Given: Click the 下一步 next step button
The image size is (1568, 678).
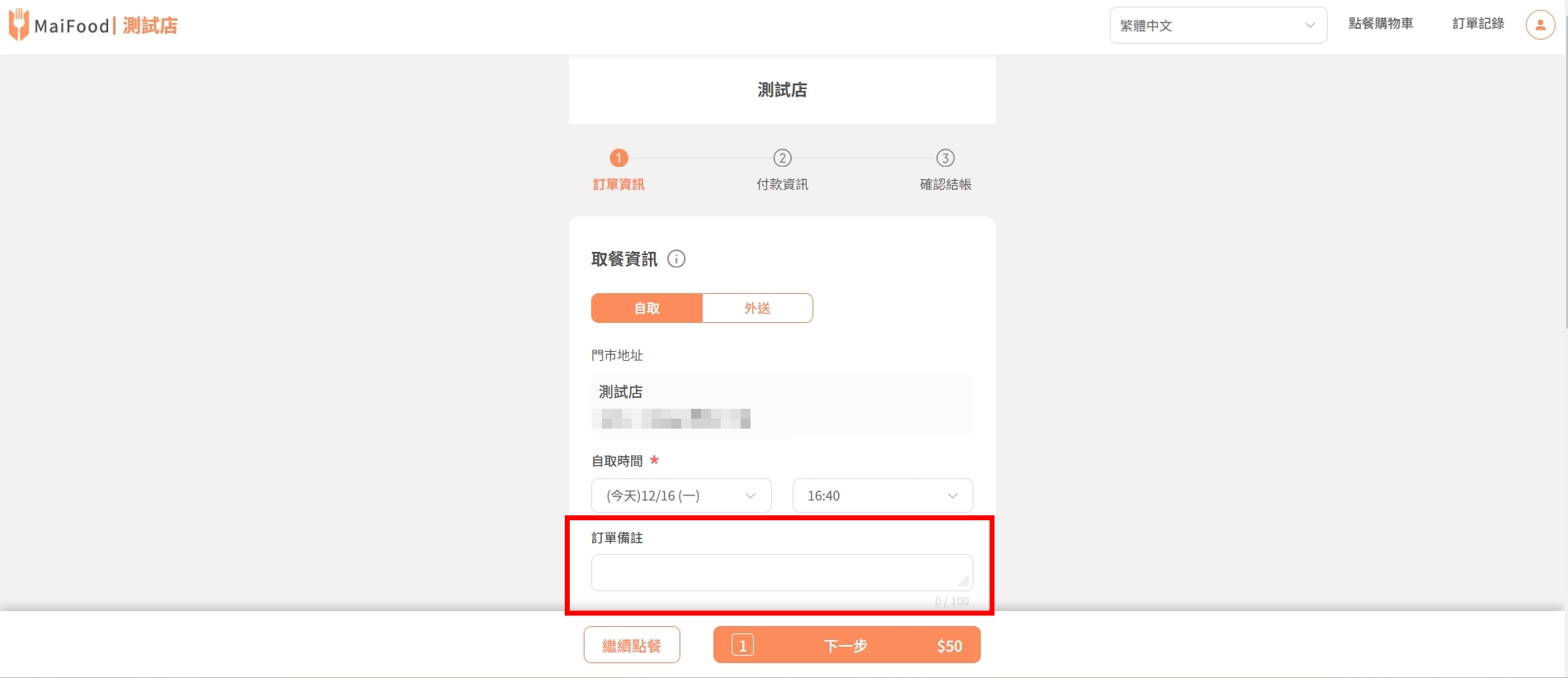Looking at the screenshot, I should coord(846,645).
